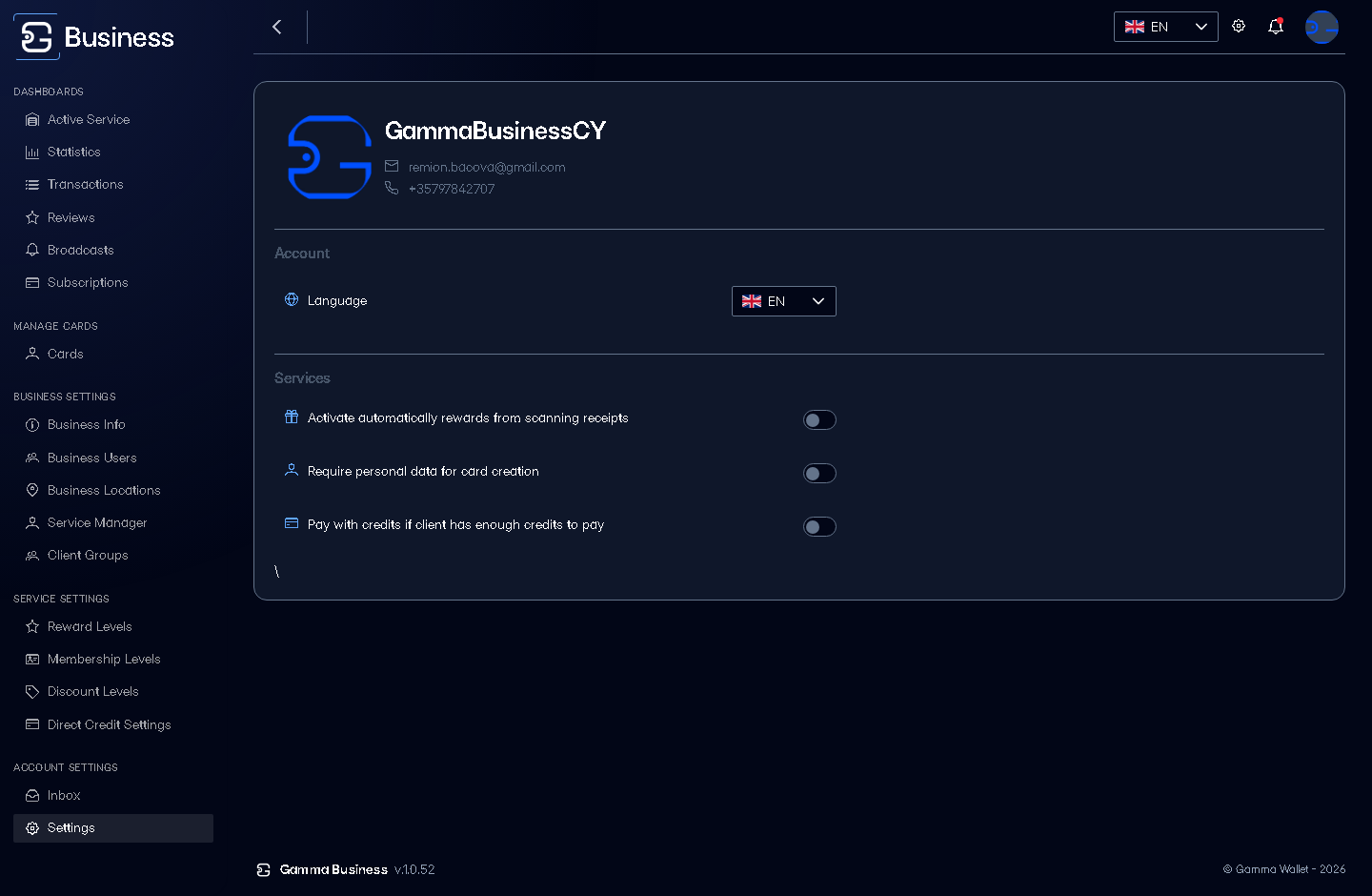The width and height of the screenshot is (1372, 896).
Task: Click the Subscriptions card icon
Action: [32, 283]
